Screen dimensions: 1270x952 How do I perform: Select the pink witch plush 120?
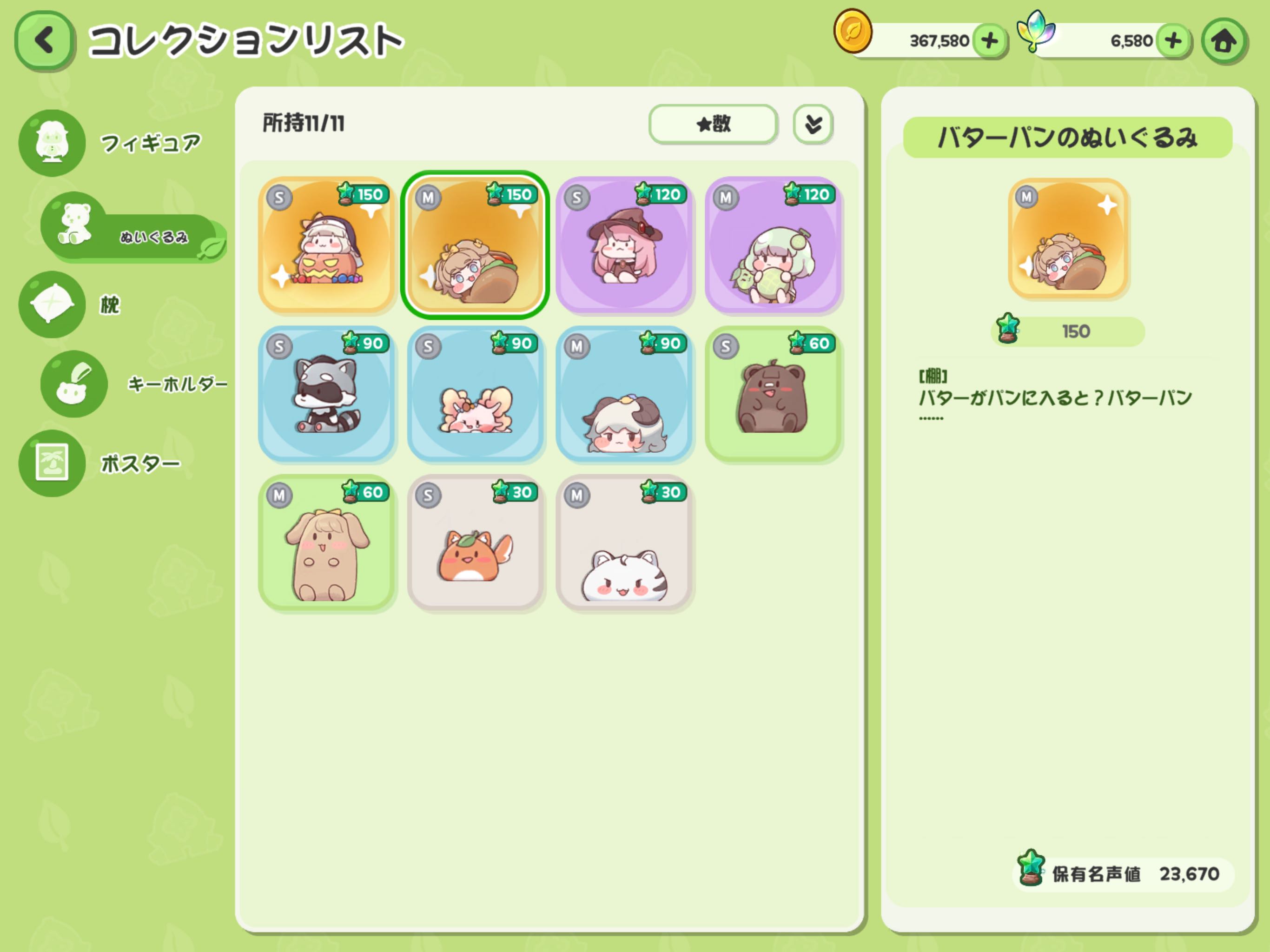click(624, 244)
